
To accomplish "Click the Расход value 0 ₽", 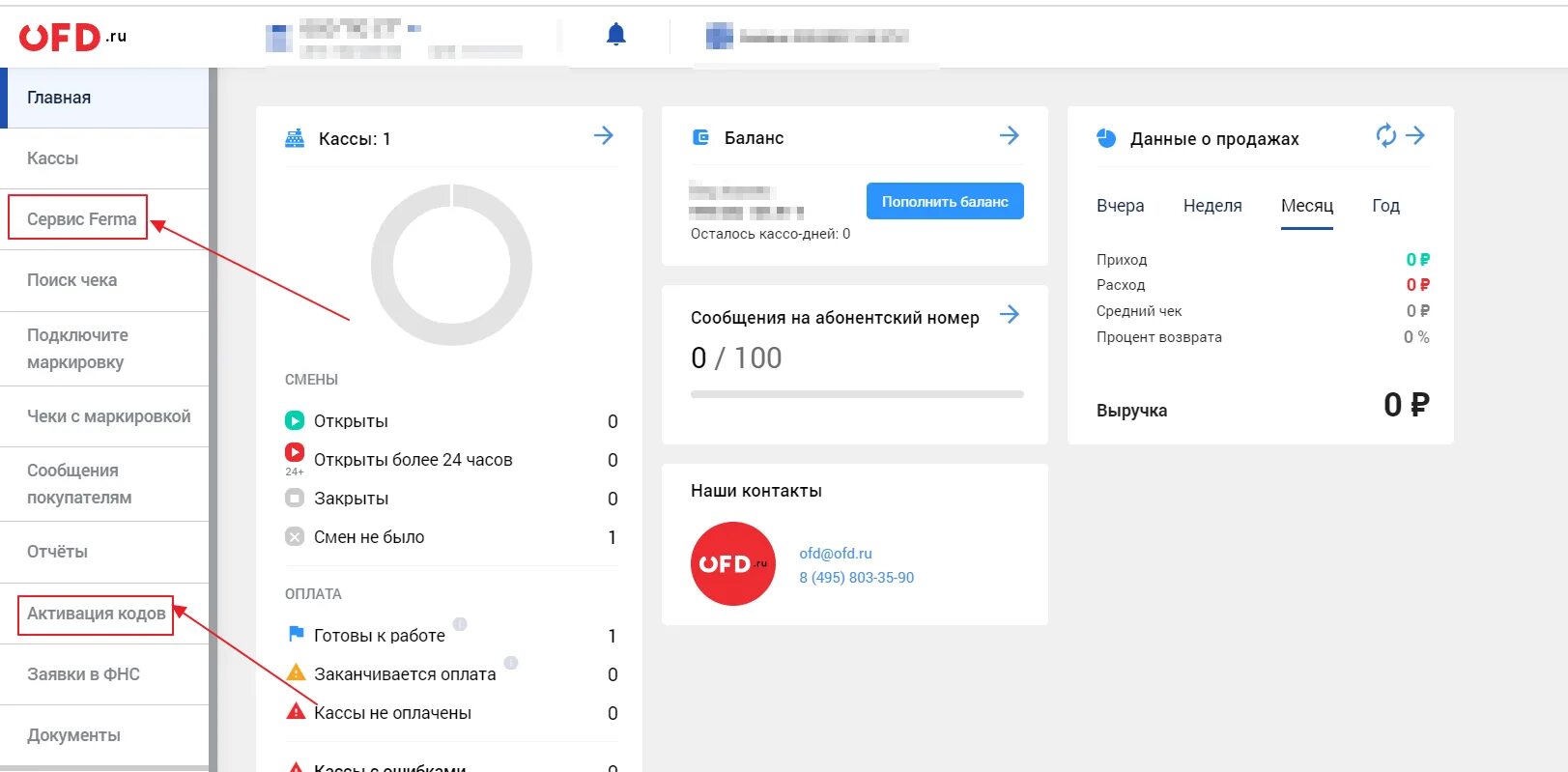I will click(x=1417, y=285).
